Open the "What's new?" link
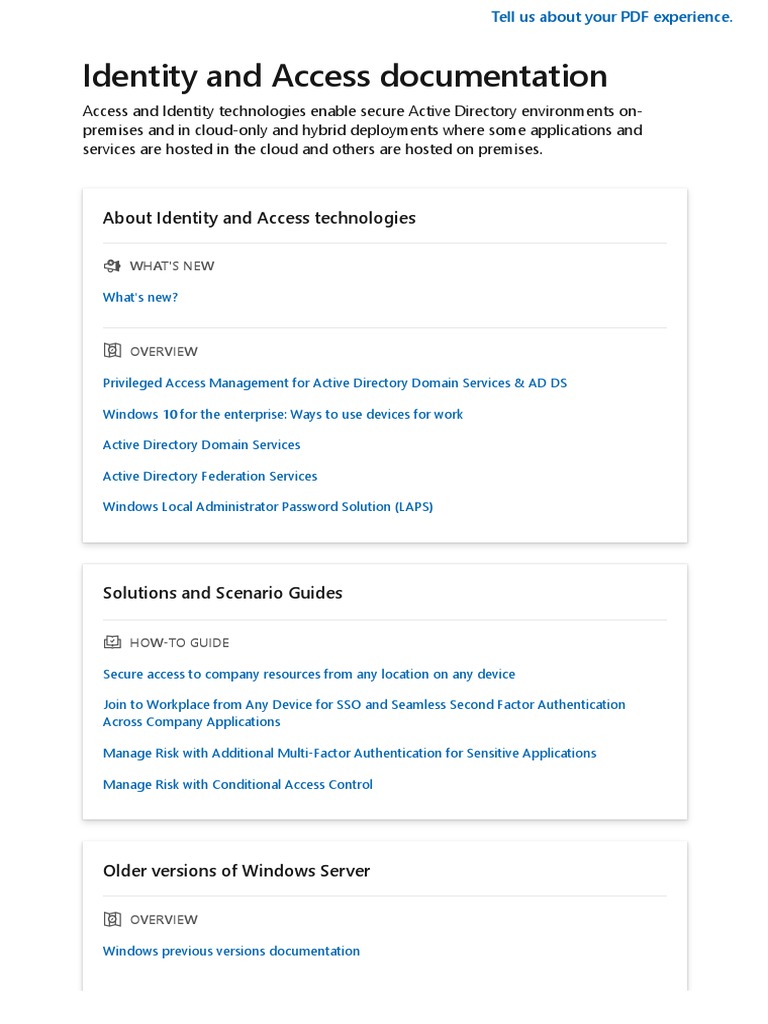The height and width of the screenshot is (1024, 768). 140,297
